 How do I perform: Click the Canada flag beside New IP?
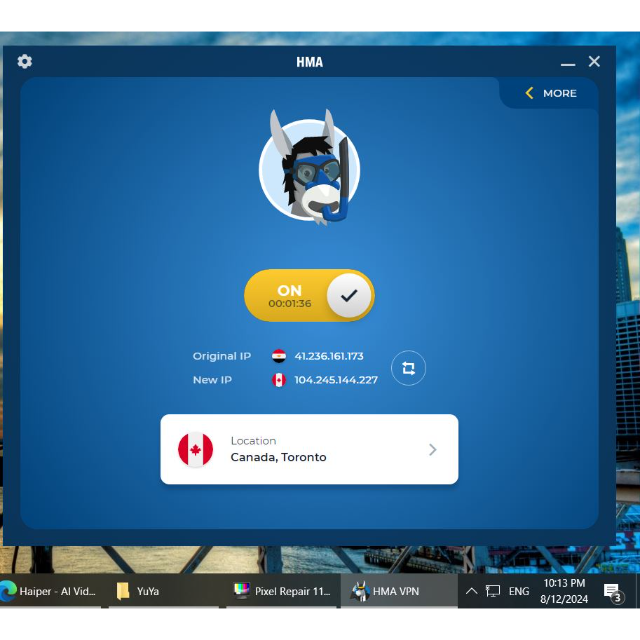click(279, 380)
